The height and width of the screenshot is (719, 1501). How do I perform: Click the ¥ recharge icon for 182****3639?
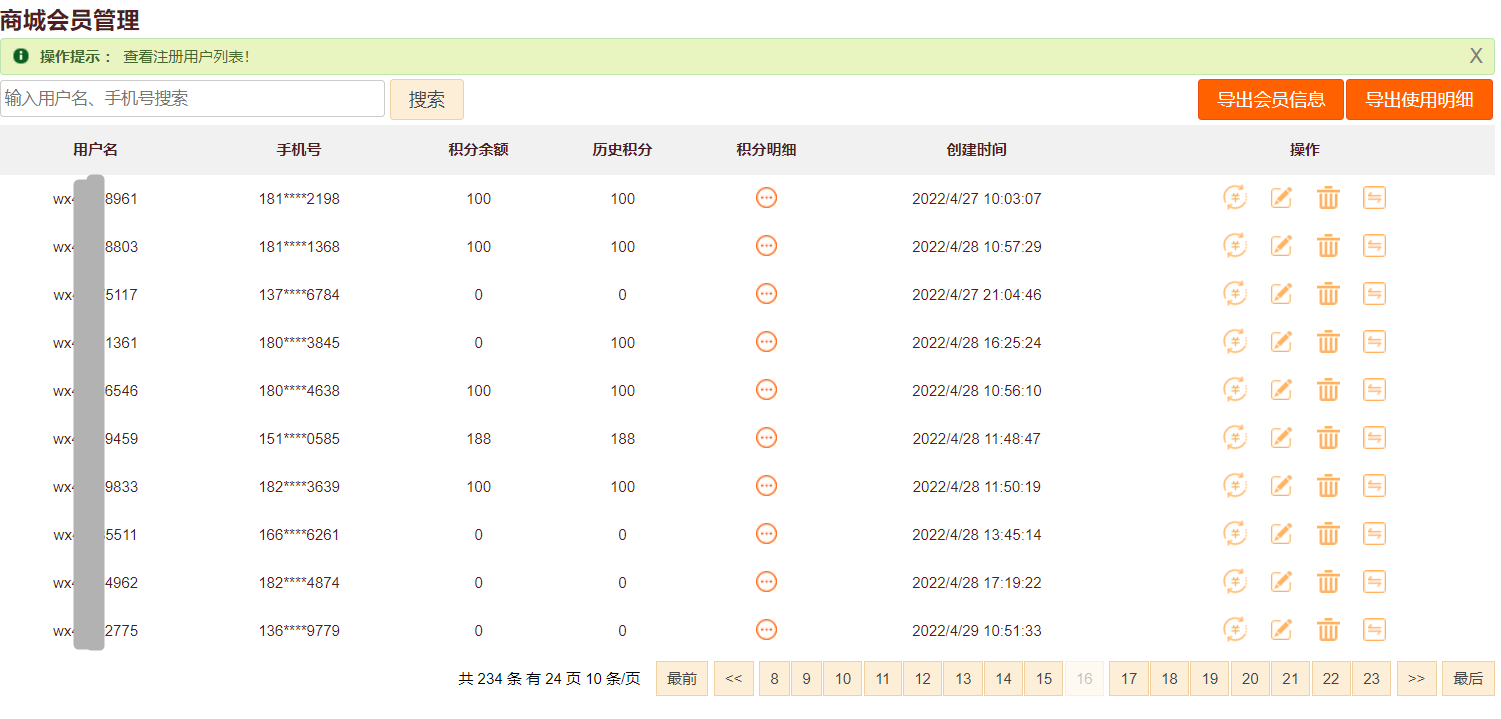1235,485
